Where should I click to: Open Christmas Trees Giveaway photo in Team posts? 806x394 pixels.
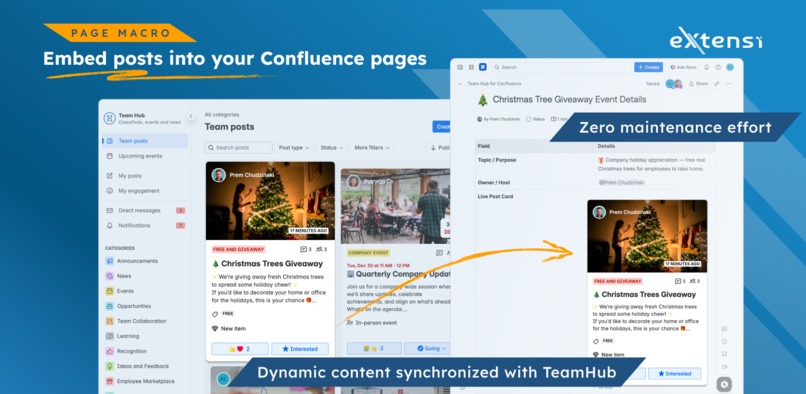(270, 201)
